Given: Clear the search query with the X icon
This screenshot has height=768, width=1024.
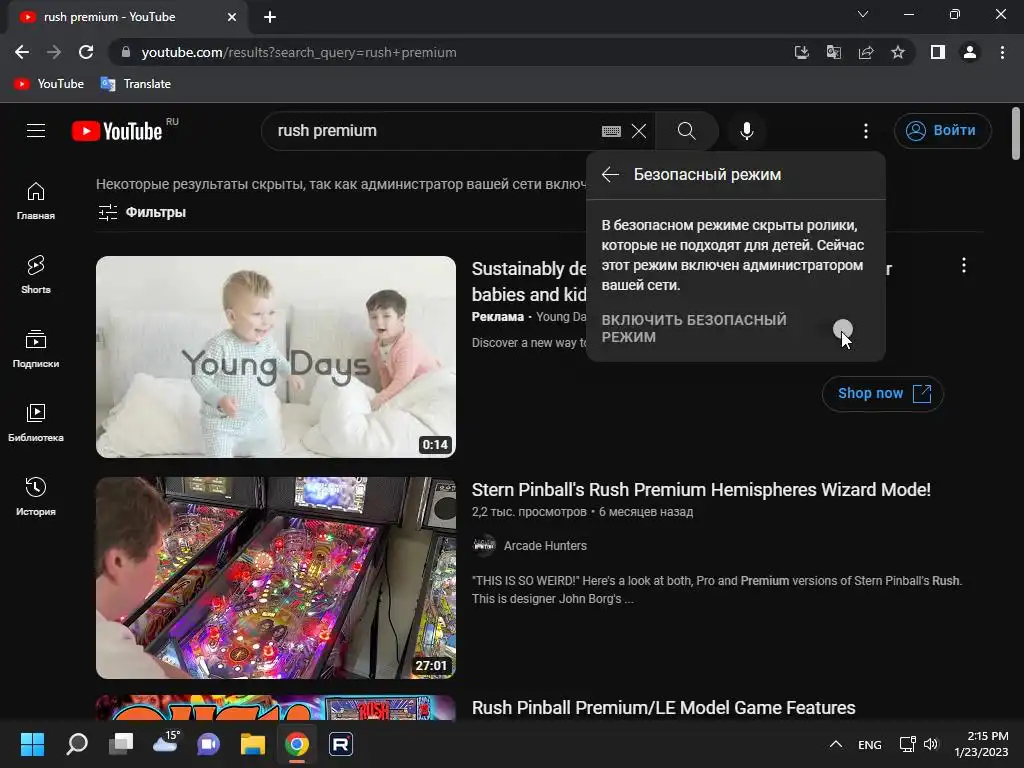Looking at the screenshot, I should click(x=639, y=131).
